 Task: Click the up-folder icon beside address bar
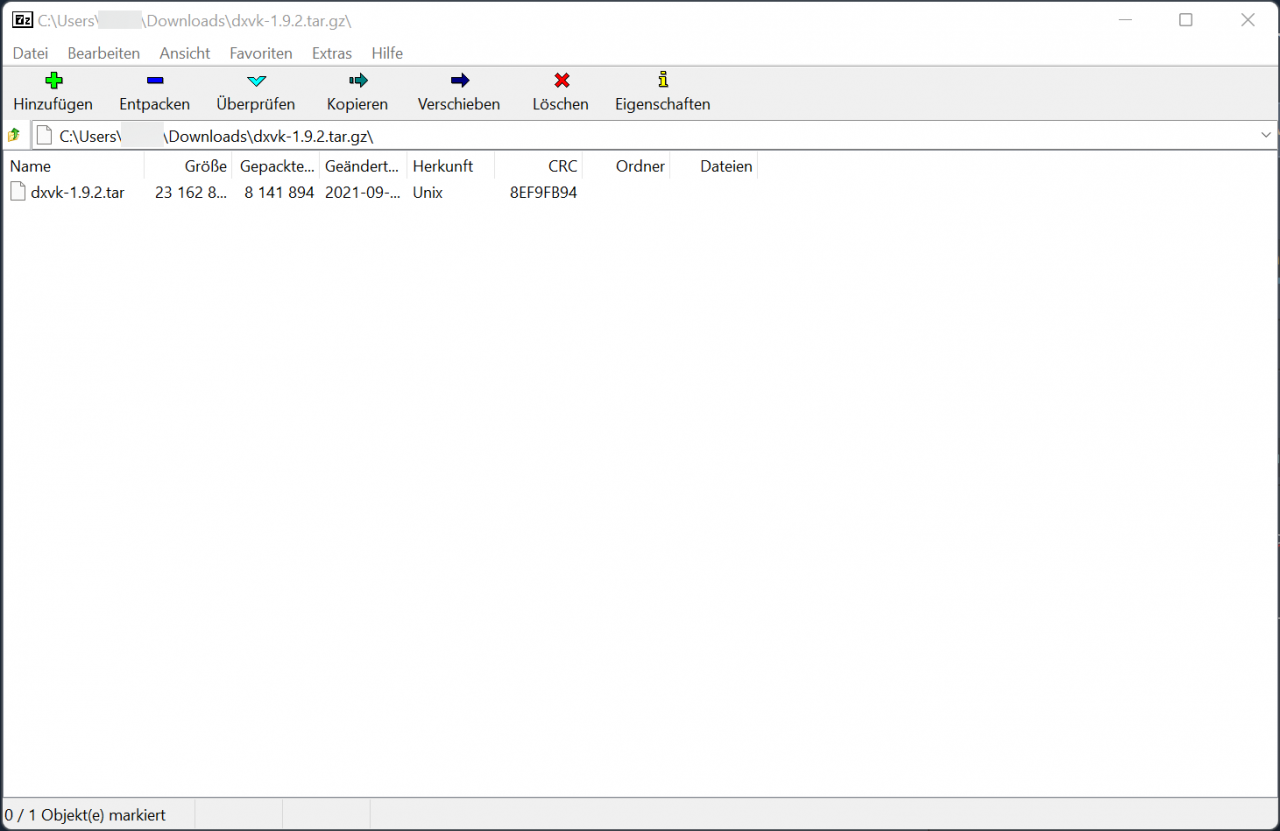click(x=14, y=135)
